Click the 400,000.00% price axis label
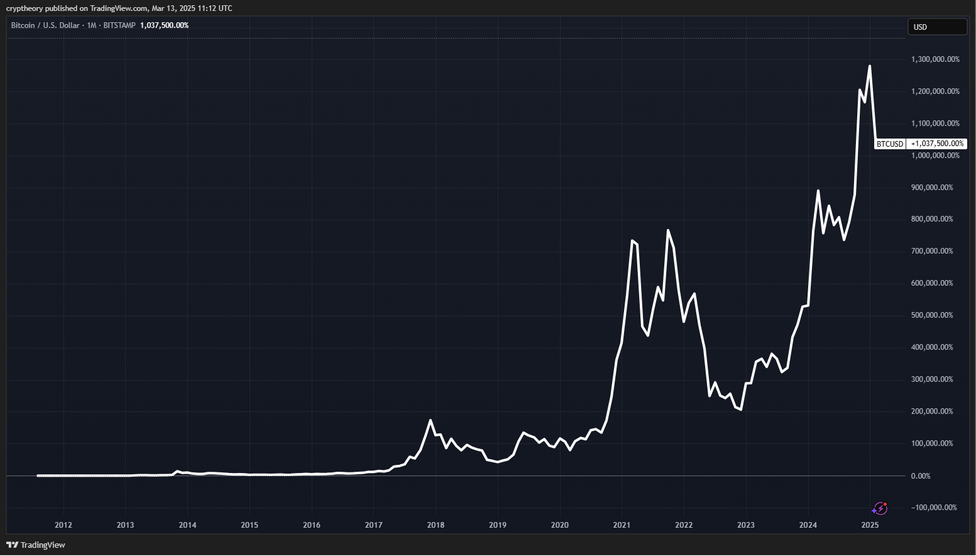976x556 pixels. tap(932, 347)
